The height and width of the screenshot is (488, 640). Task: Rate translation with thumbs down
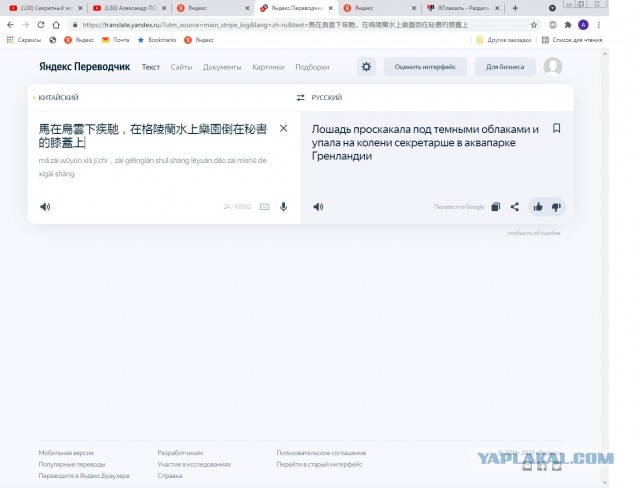[x=556, y=207]
